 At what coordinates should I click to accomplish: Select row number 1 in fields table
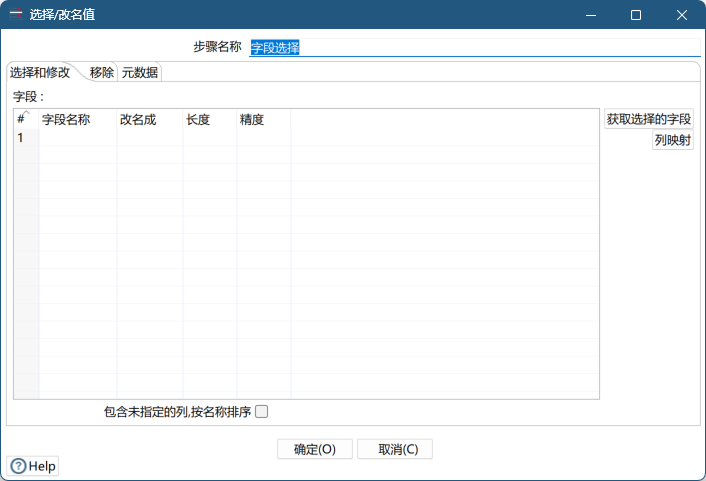[x=25, y=138]
